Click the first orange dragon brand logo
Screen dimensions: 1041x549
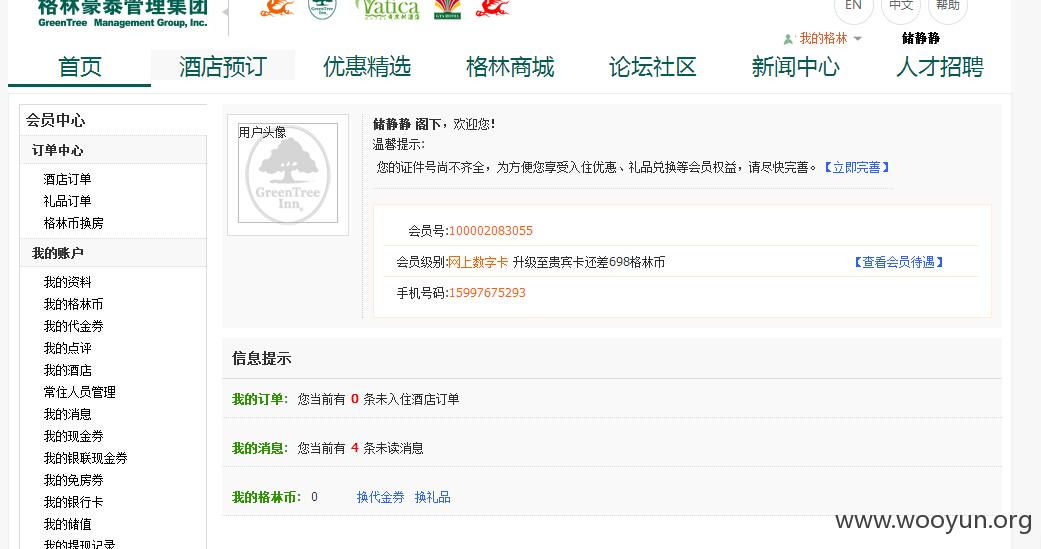(278, 8)
